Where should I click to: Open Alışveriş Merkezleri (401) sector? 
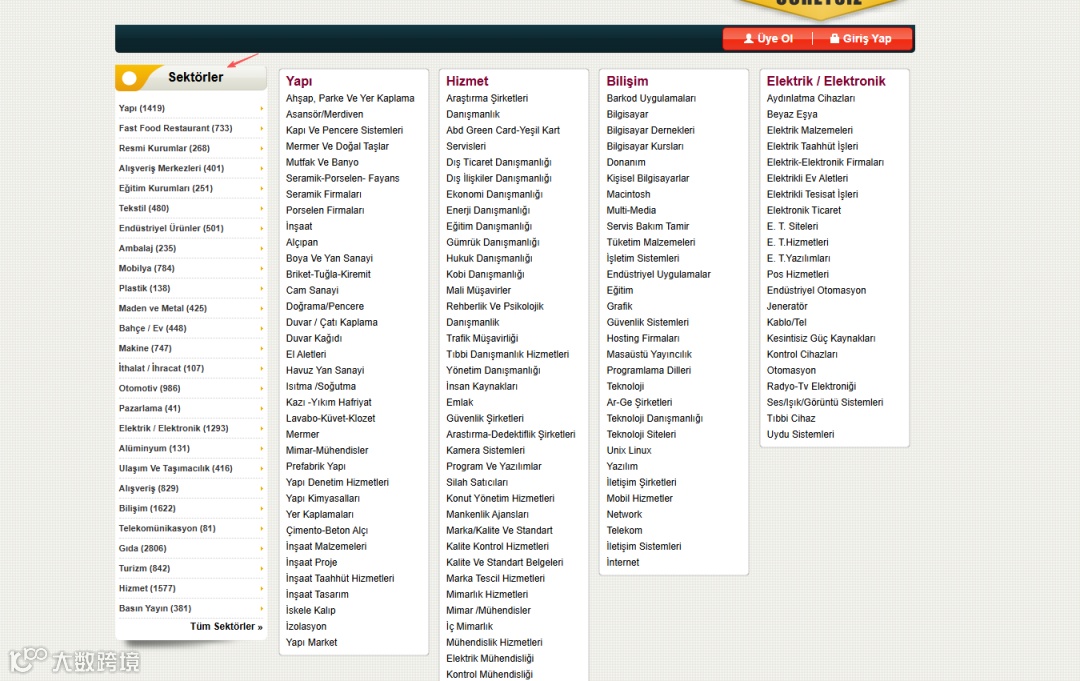tap(171, 168)
